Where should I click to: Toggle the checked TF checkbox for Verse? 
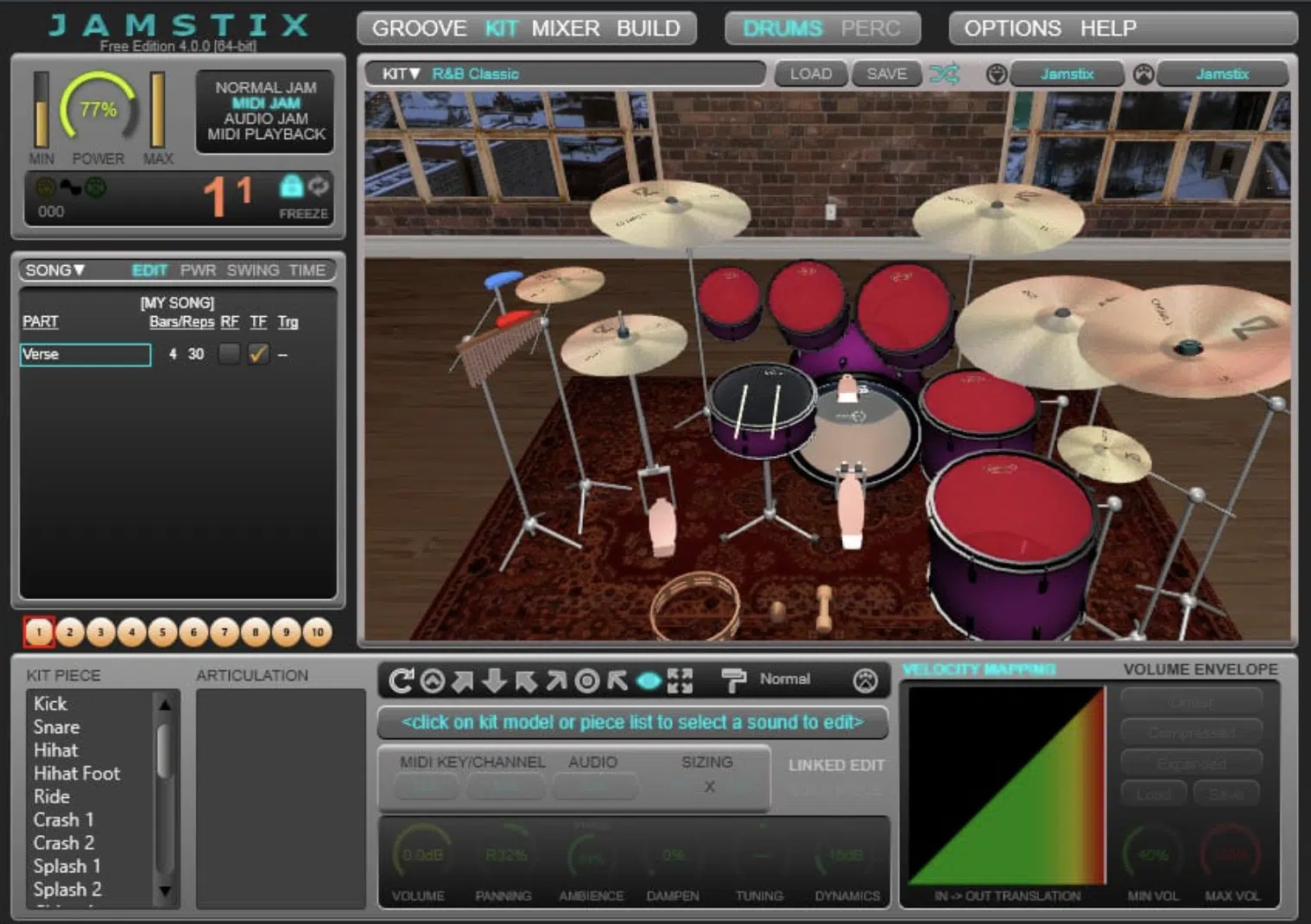pos(257,353)
